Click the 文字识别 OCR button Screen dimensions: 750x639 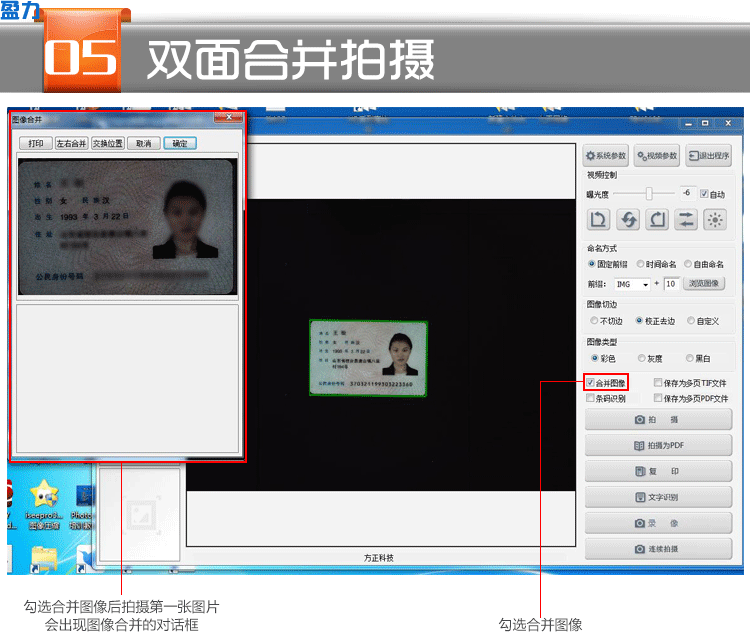(658, 497)
